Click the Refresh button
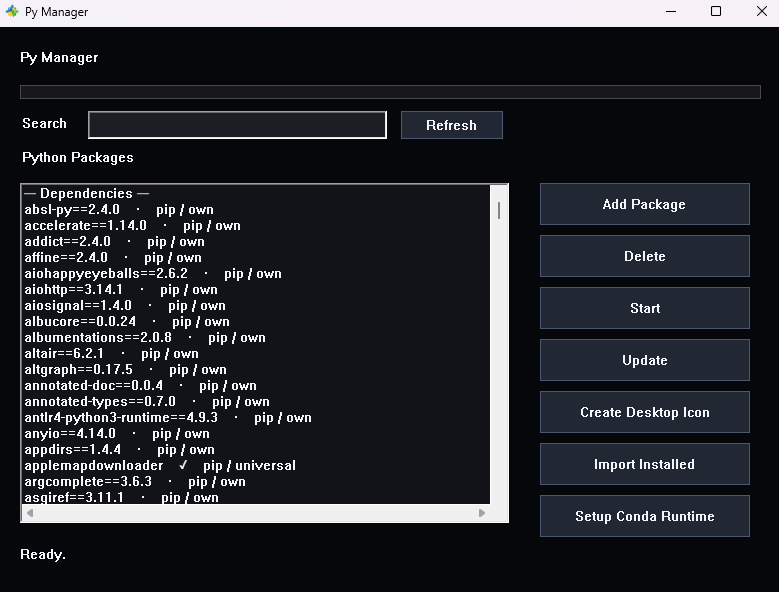Screen dimensions: 779x592 [452, 125]
